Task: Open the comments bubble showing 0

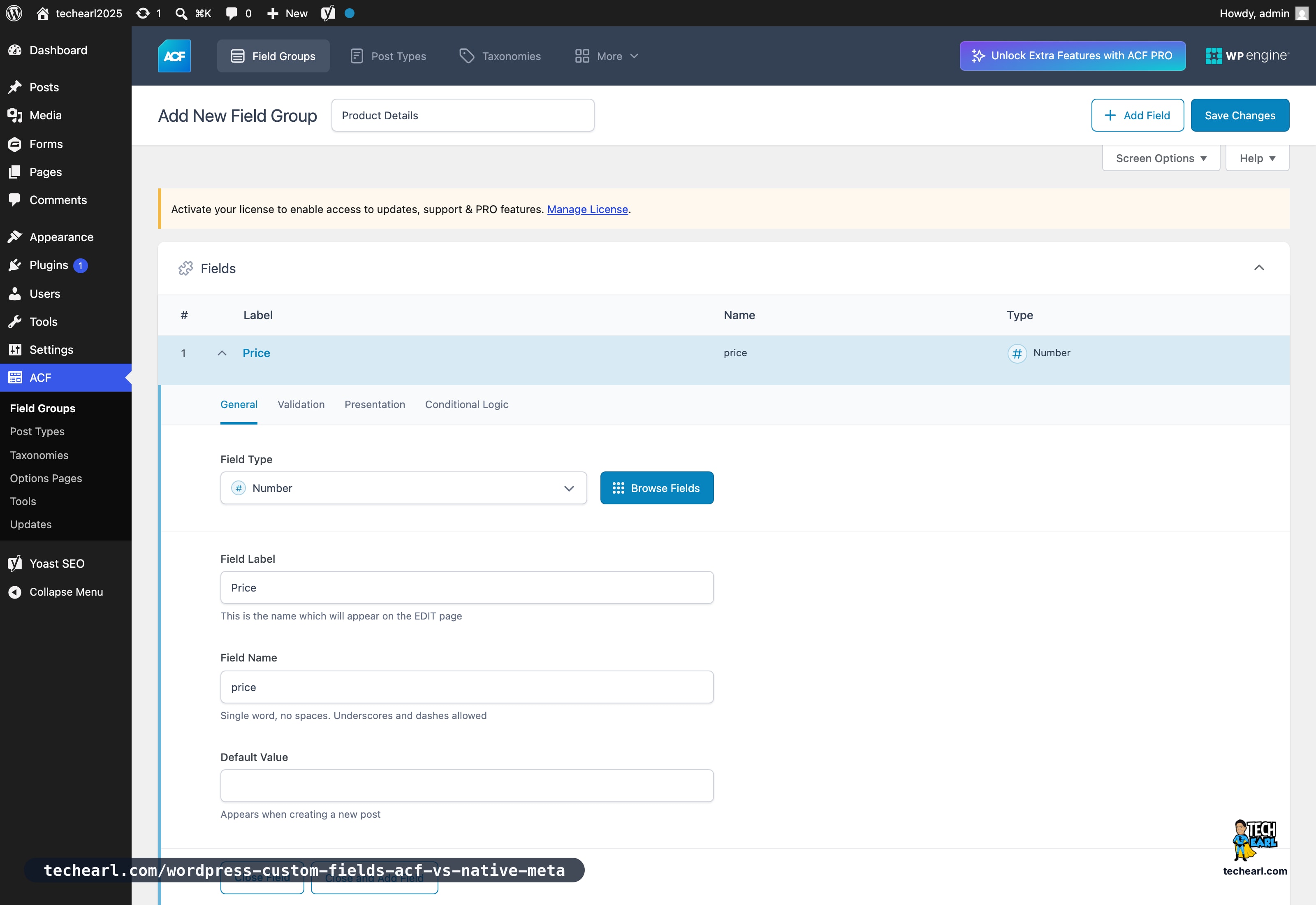Action: [x=239, y=13]
